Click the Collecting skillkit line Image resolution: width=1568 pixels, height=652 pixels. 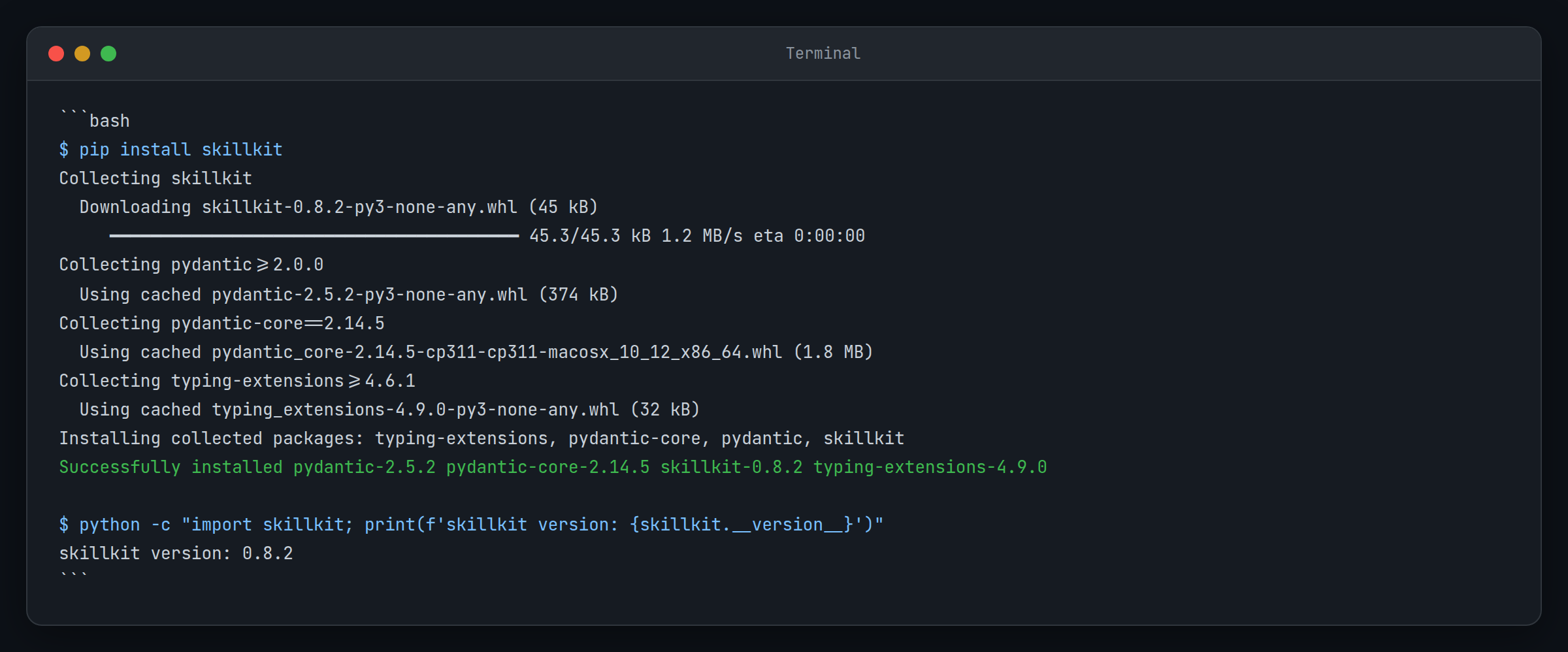point(155,178)
